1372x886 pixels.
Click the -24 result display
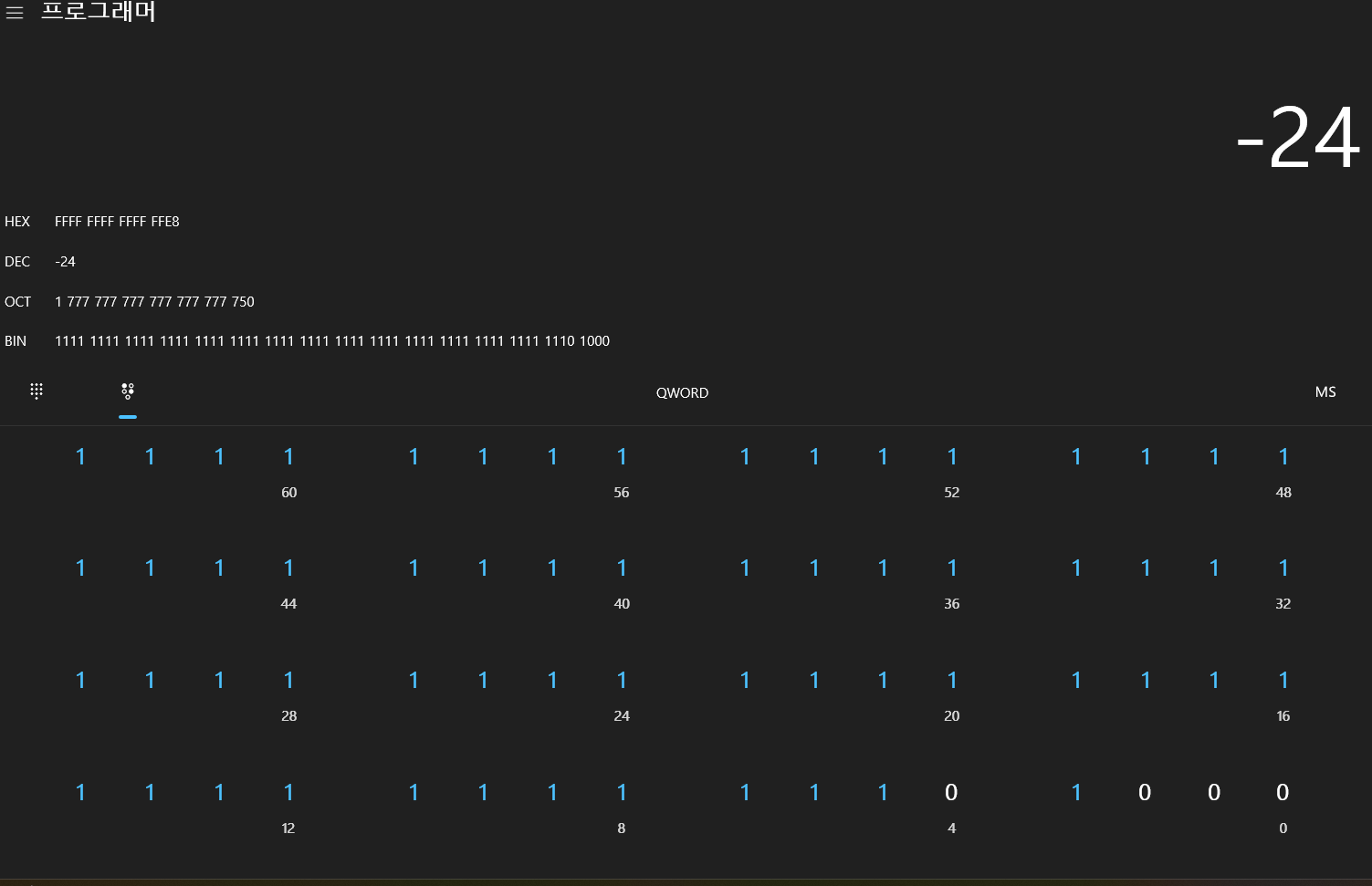pyautogui.click(x=1298, y=139)
